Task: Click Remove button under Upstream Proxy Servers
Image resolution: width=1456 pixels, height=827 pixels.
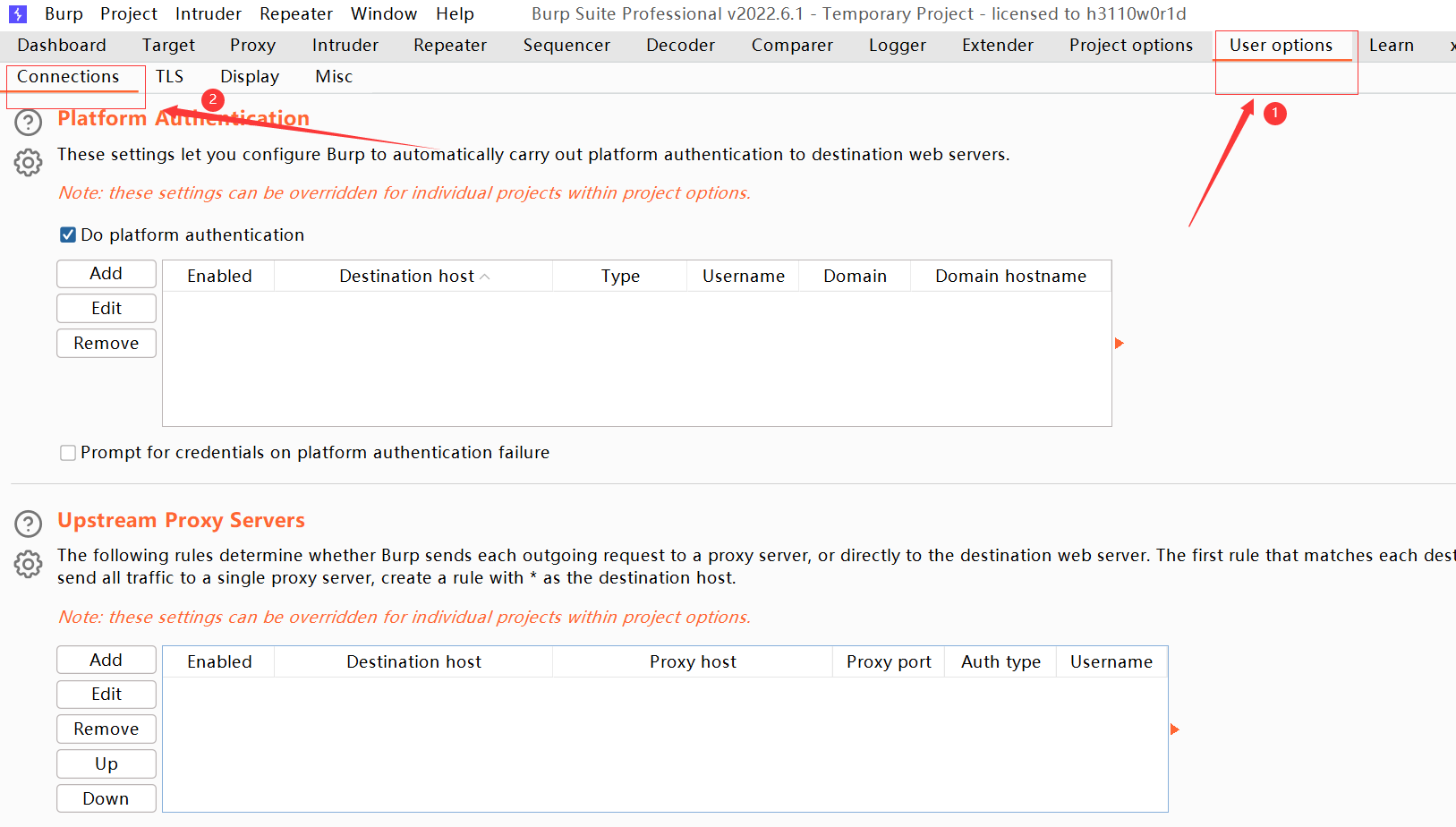Action: [x=106, y=729]
